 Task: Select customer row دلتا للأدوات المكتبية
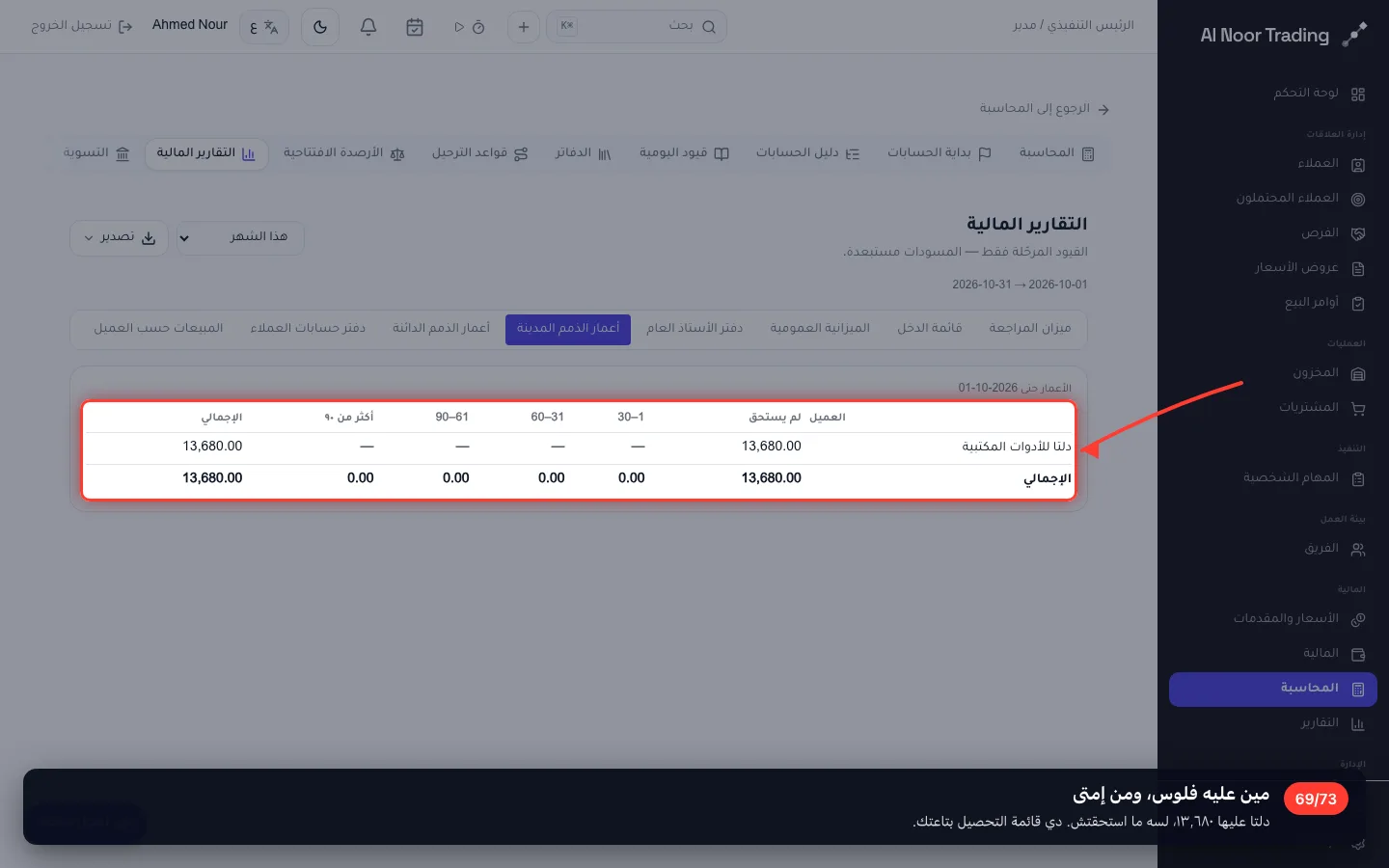[579, 447]
